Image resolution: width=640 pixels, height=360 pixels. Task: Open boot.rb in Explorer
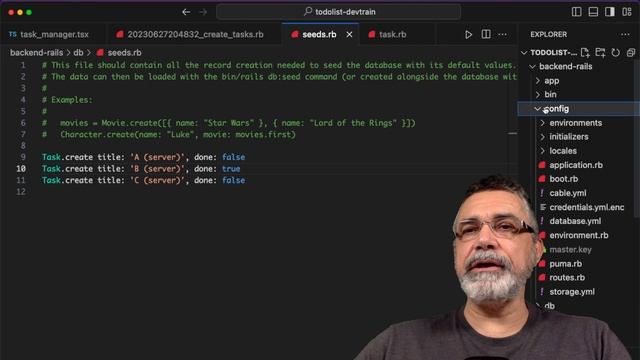pyautogui.click(x=563, y=179)
